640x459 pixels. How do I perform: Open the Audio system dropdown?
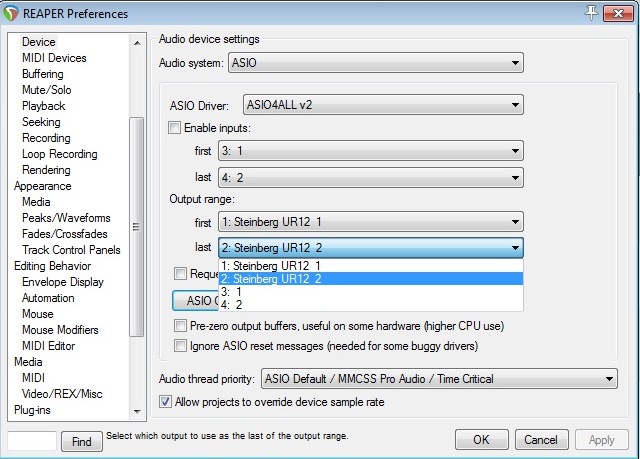[376, 63]
